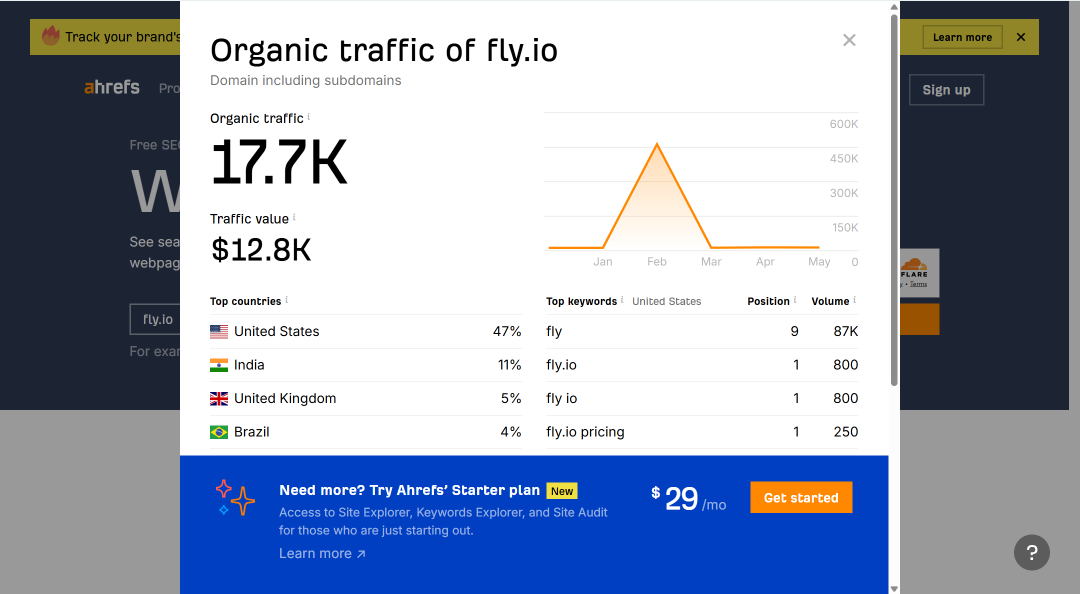This screenshot has height=594, width=1080.
Task: Click the 87K volume value
Action: pyautogui.click(x=846, y=331)
